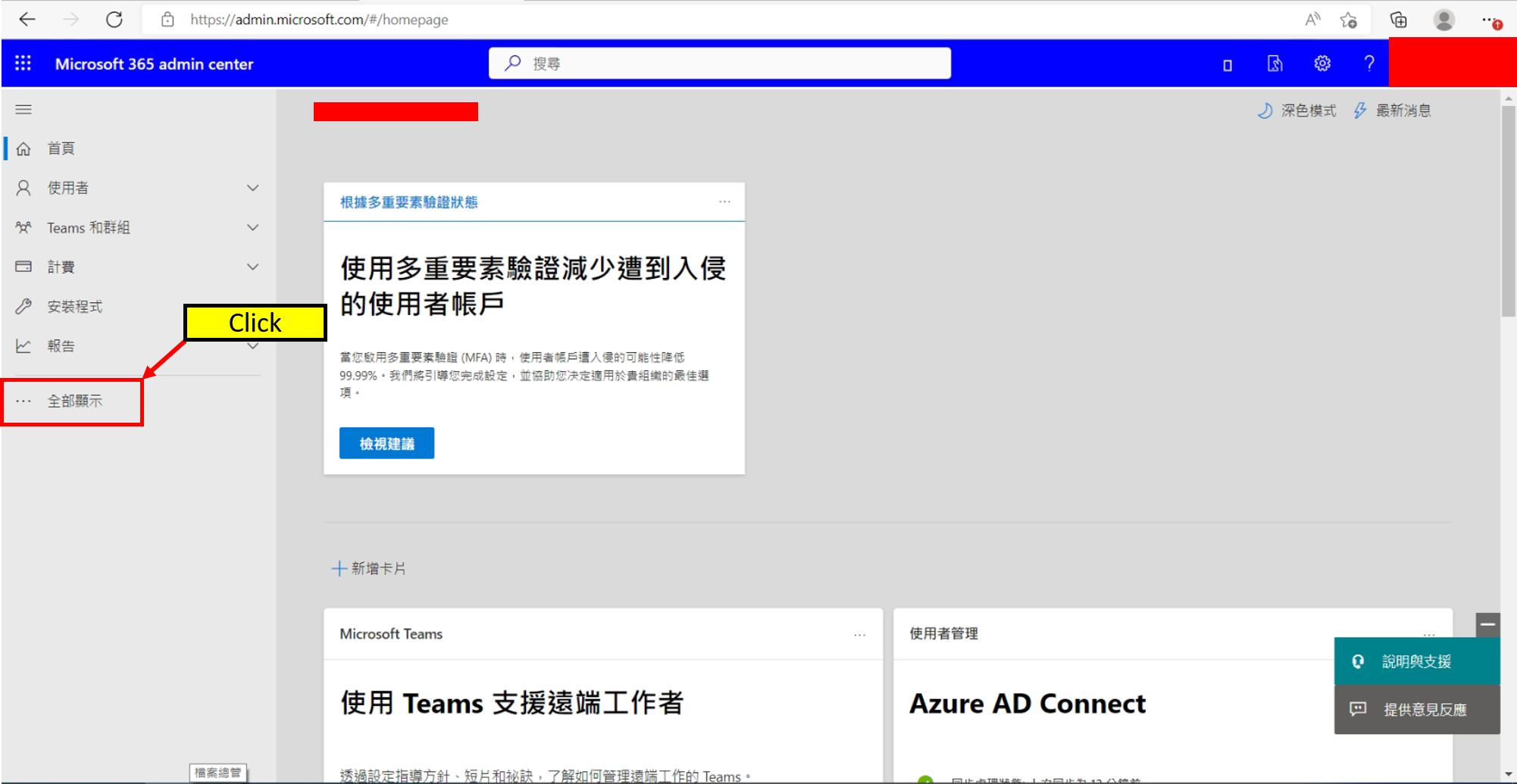Click the browser address bar URL field
The width and height of the screenshot is (1517, 784).
(320, 19)
